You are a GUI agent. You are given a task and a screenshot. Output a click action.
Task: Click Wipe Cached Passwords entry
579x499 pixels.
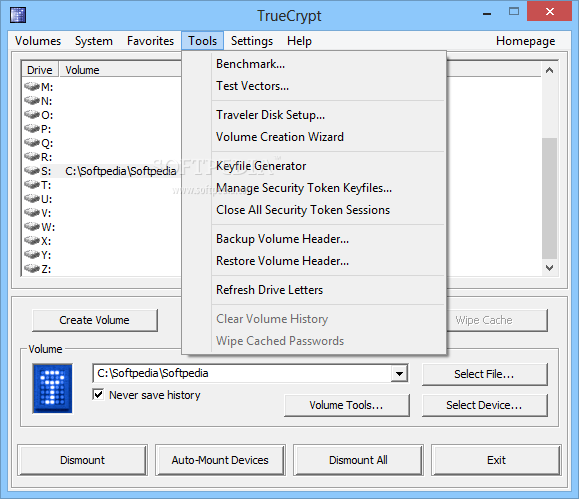[x=314, y=341]
